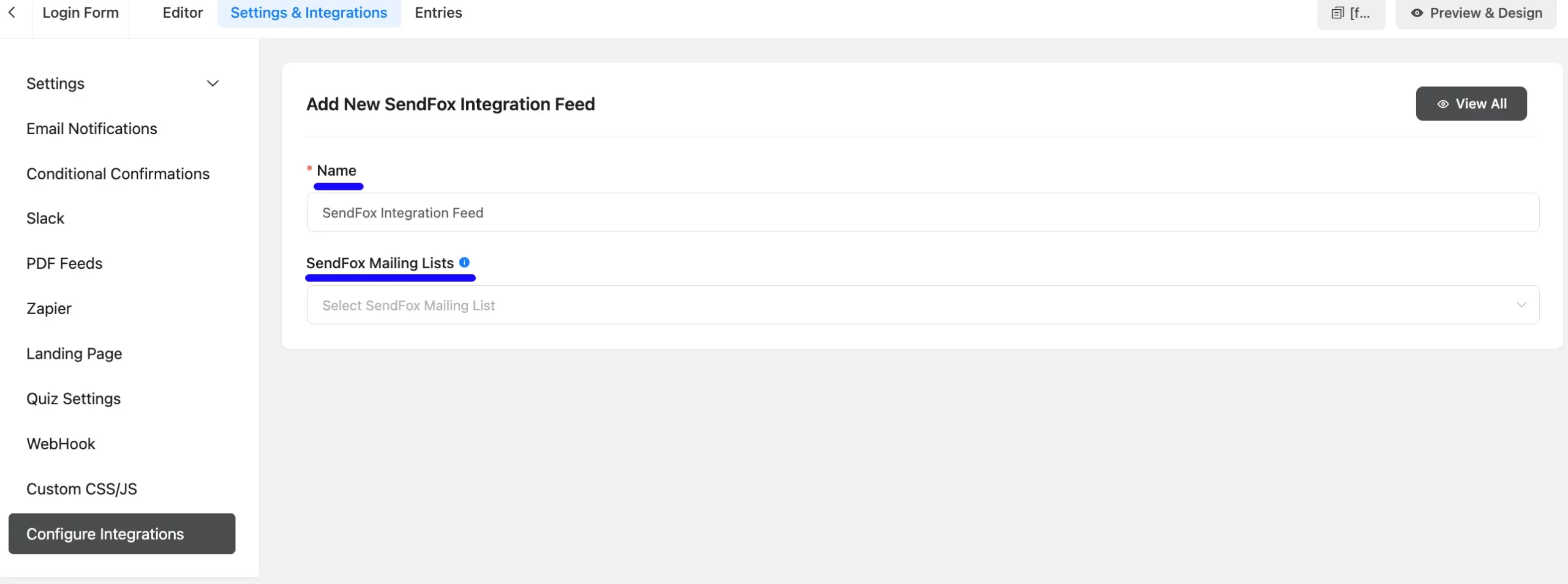Copy the form shortcode
This screenshot has height=584, width=1568.
[1351, 12]
